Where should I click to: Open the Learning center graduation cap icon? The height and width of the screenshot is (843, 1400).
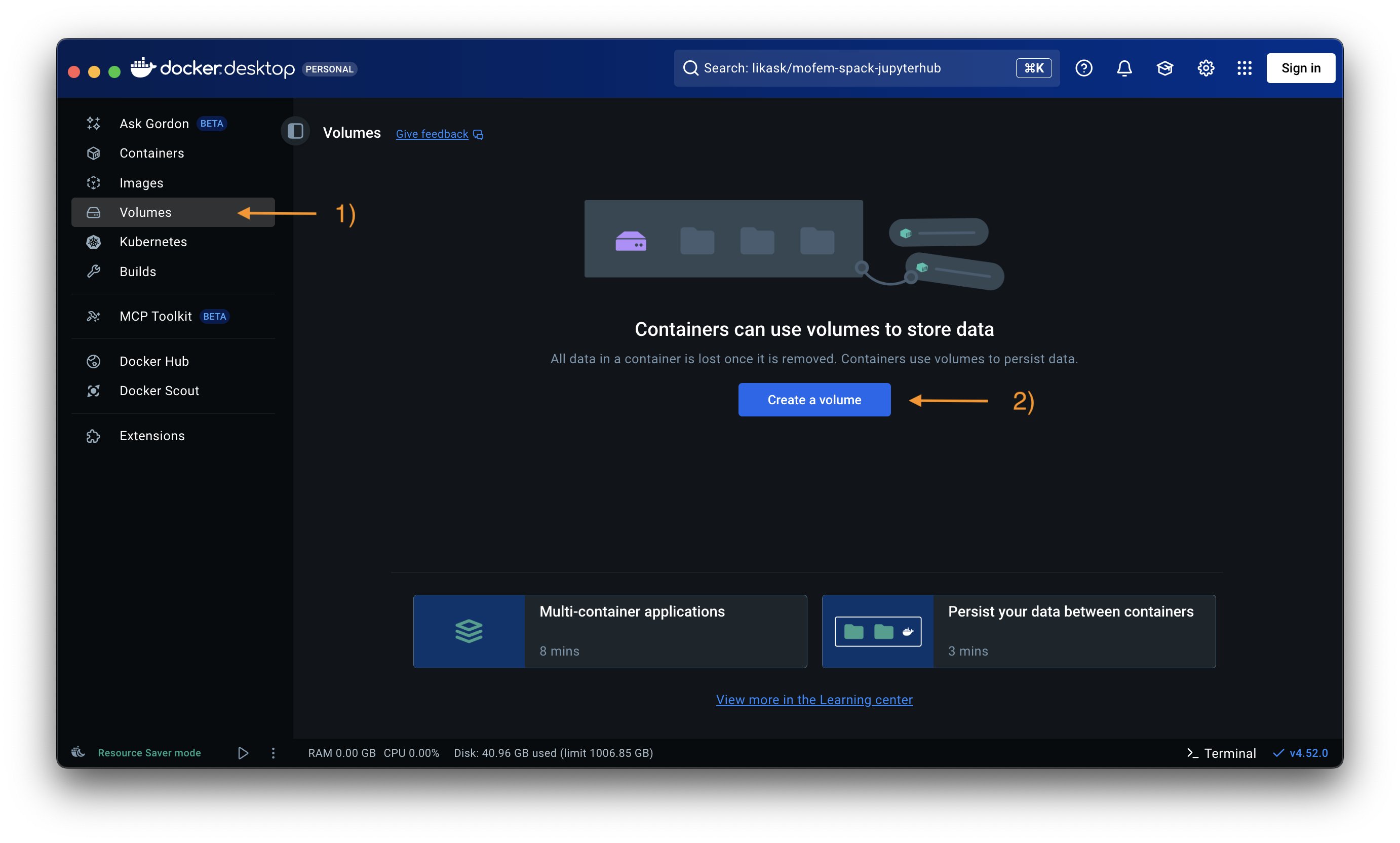tap(1165, 67)
